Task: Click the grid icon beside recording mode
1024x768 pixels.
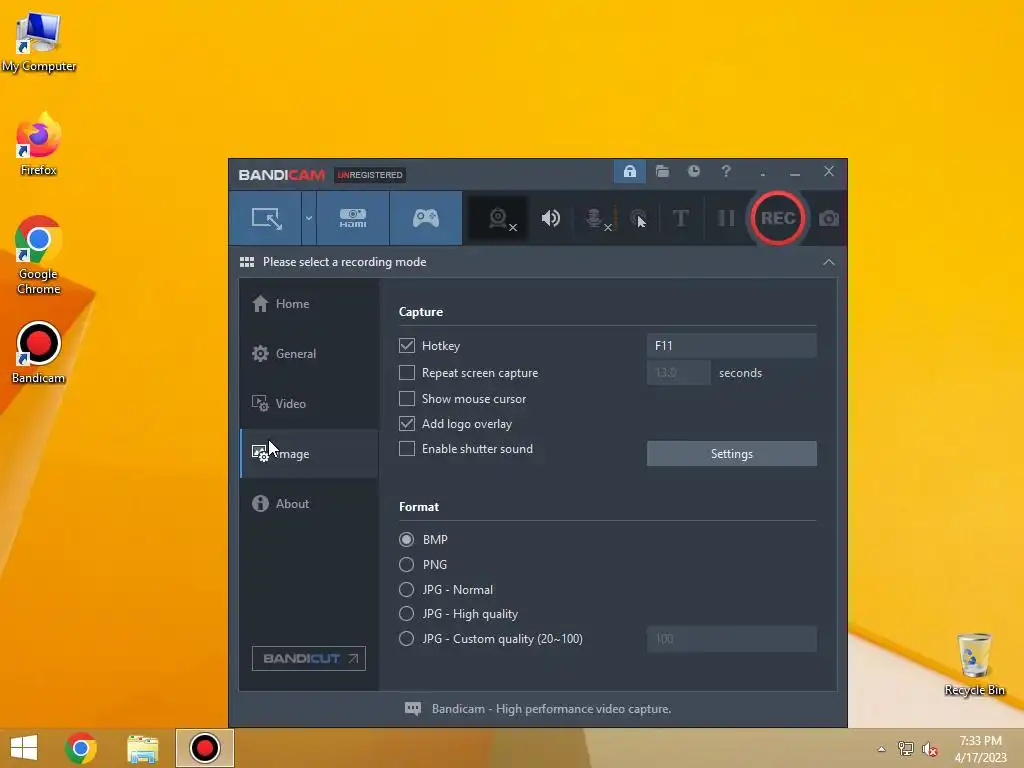Action: (247, 262)
